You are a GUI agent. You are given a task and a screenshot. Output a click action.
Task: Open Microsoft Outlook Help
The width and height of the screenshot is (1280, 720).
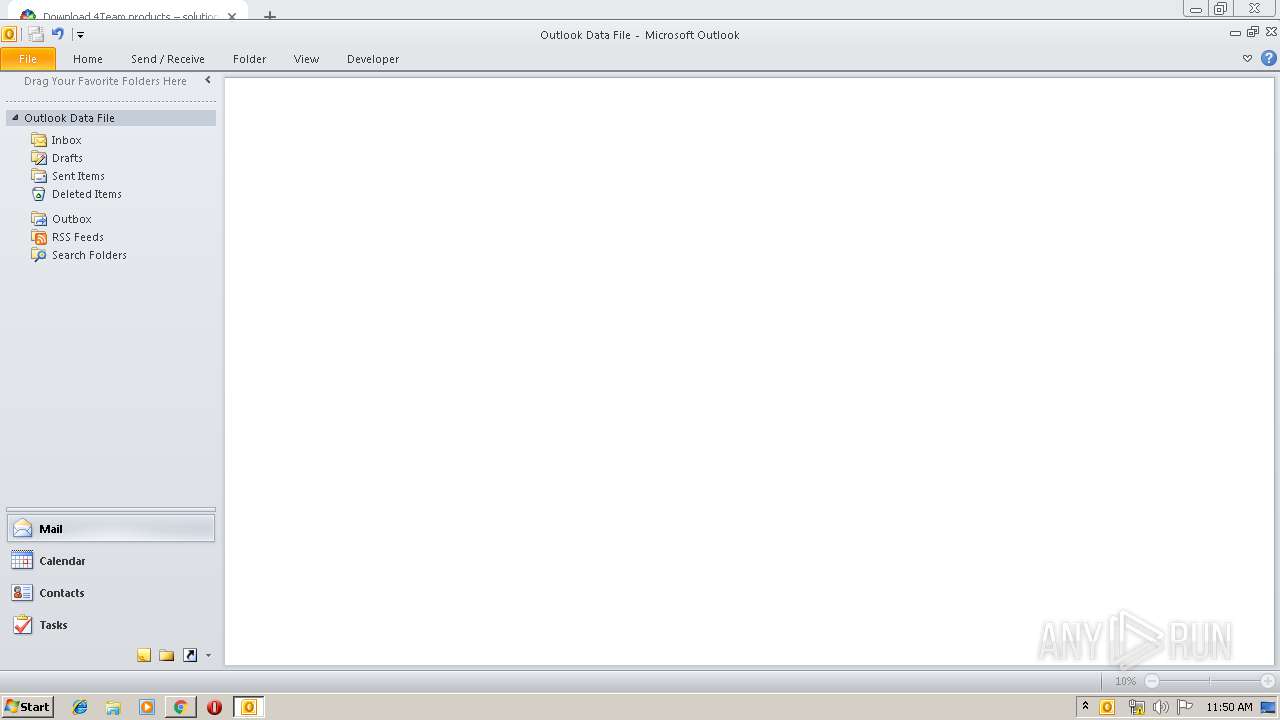point(1269,58)
